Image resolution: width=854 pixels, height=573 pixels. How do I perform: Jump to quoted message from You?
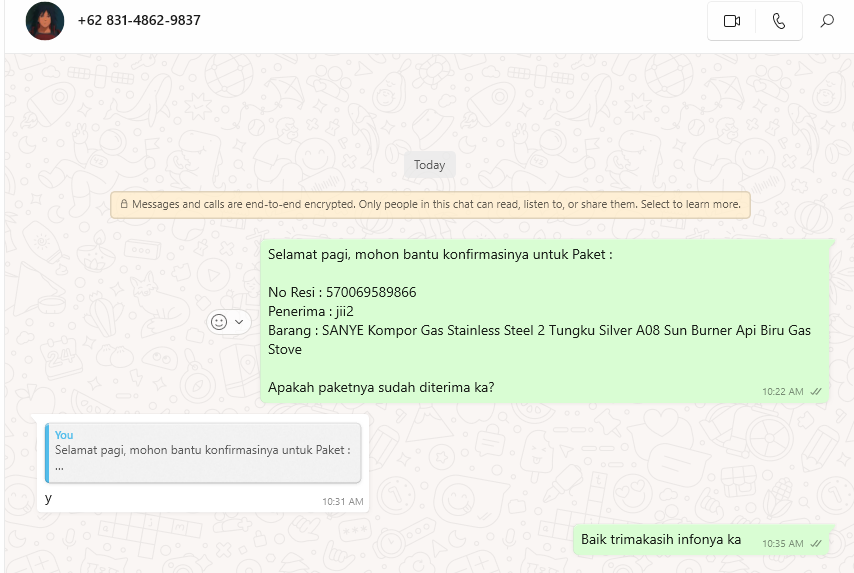[x=203, y=453]
